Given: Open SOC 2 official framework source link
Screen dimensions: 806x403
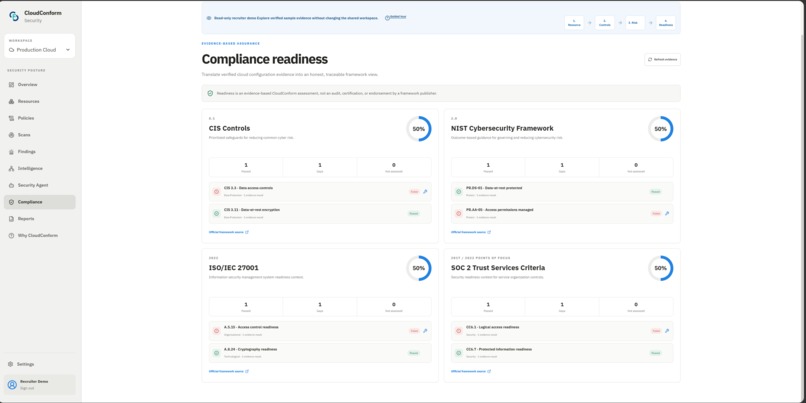Looking at the screenshot, I should pyautogui.click(x=470, y=371).
